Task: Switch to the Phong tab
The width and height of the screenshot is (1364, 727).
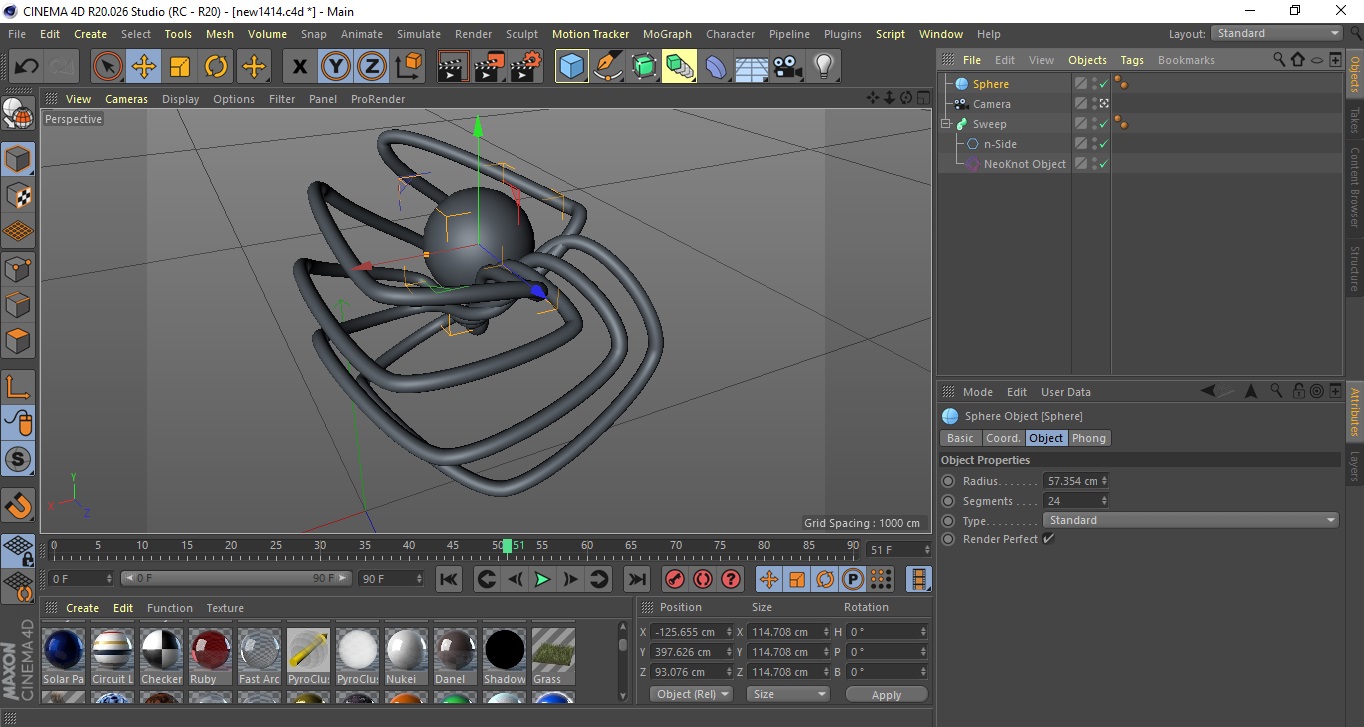Action: pyautogui.click(x=1088, y=438)
